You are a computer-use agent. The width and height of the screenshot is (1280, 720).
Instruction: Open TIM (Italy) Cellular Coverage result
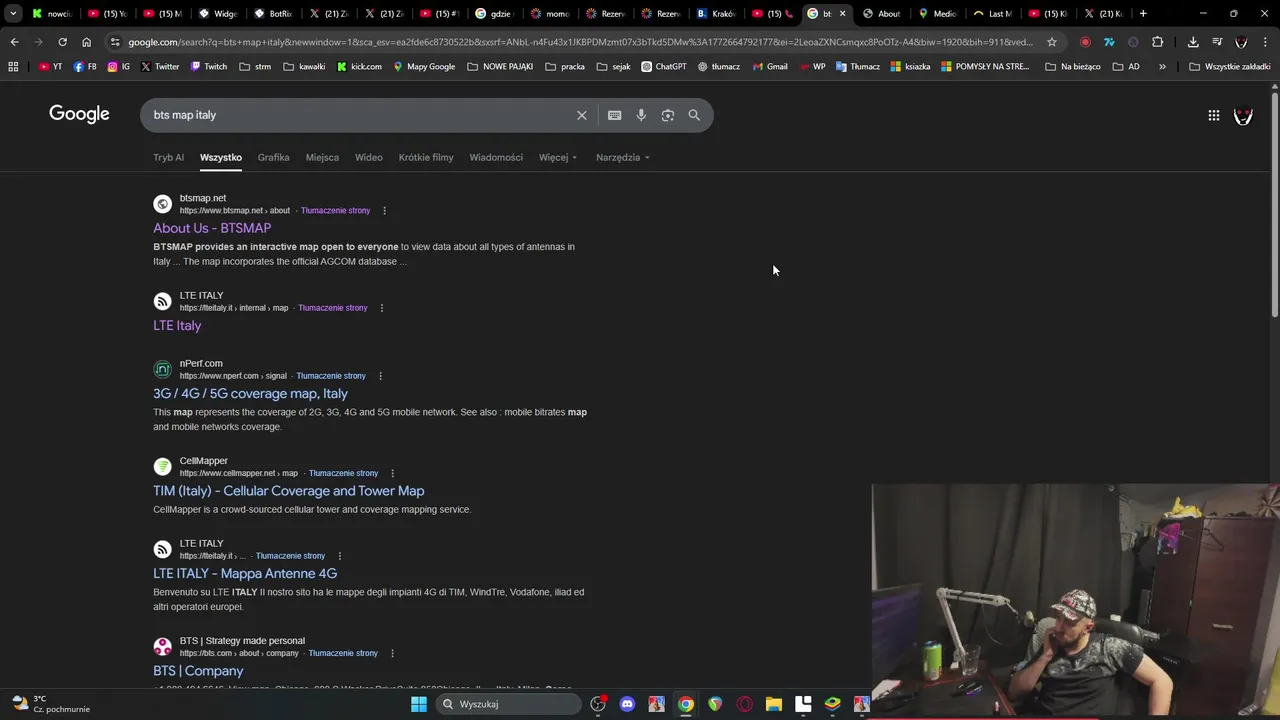click(x=288, y=491)
